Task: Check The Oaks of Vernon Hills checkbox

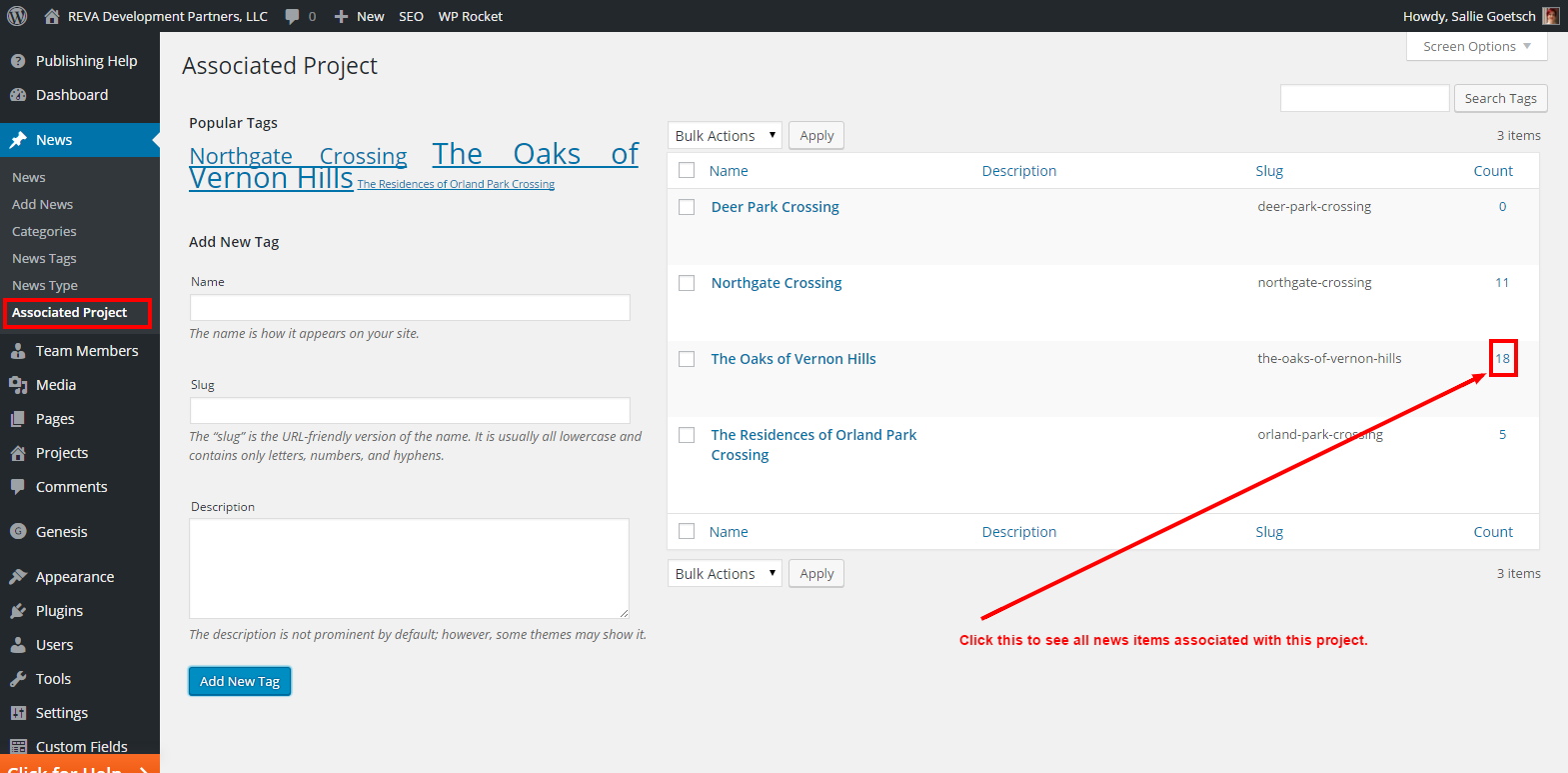Action: (x=687, y=359)
